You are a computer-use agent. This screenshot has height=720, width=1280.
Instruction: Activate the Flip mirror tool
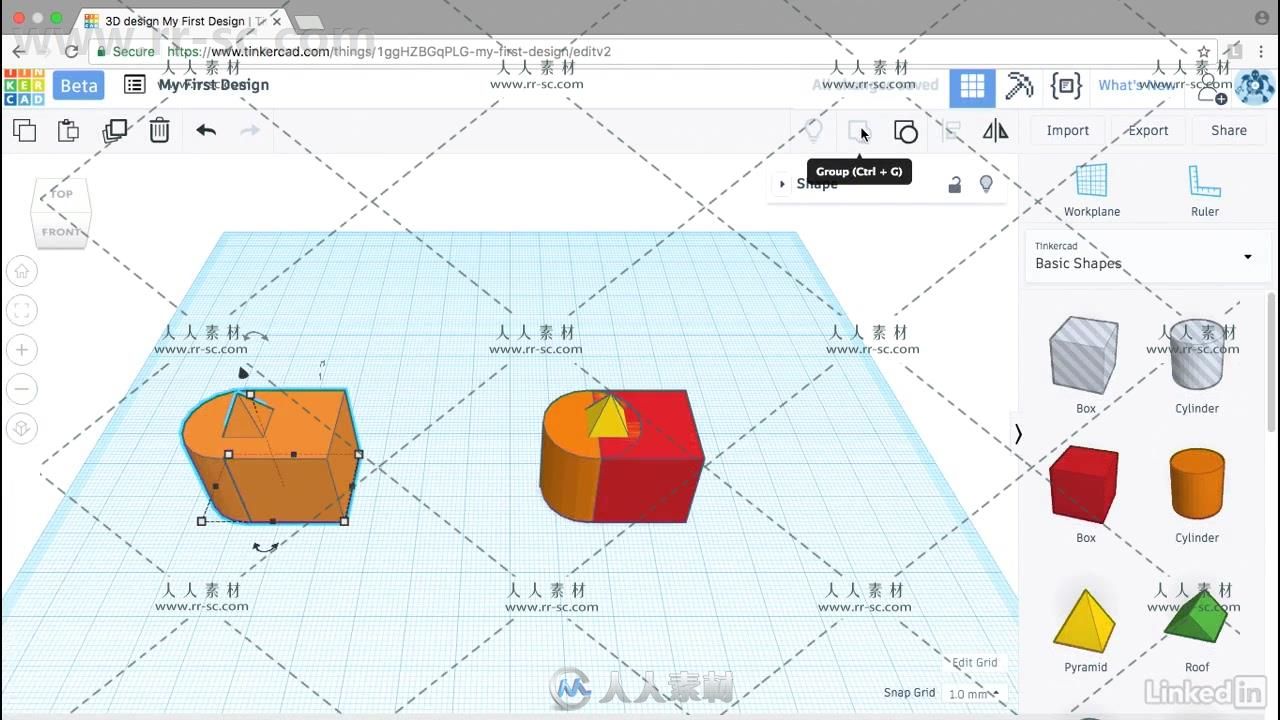995,130
